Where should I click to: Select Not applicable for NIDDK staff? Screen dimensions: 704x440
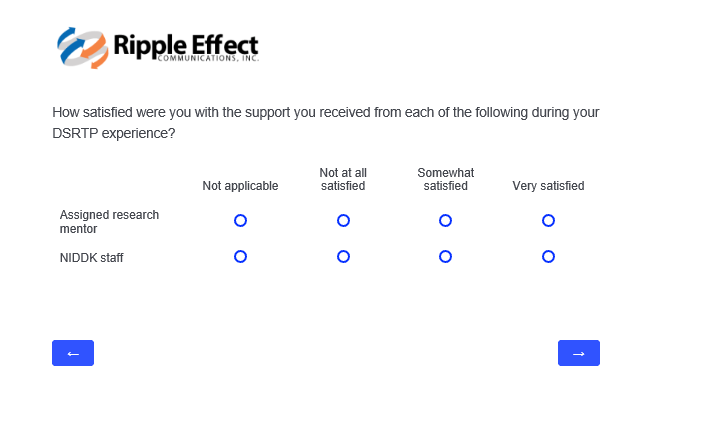pyautogui.click(x=240, y=257)
